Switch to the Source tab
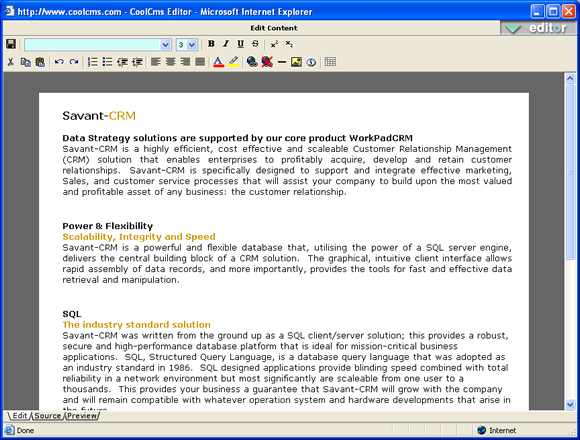The width and height of the screenshot is (580, 440). (x=47, y=416)
